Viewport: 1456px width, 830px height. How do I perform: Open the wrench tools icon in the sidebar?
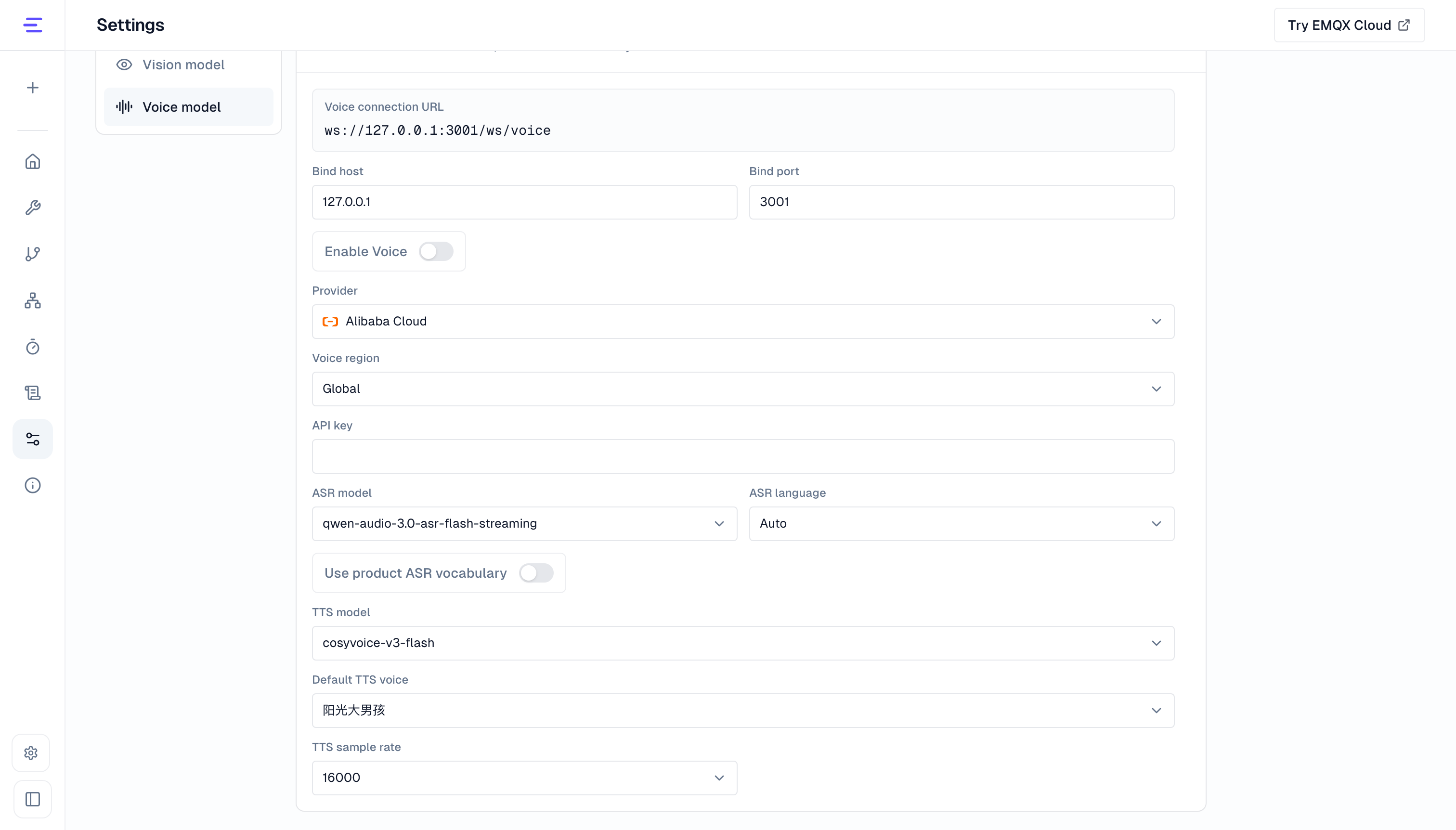[32, 207]
